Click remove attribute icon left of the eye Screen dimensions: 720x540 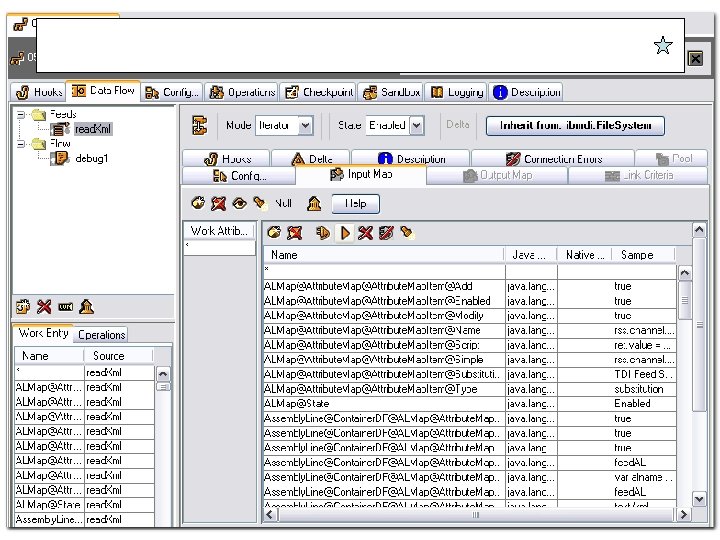point(219,203)
